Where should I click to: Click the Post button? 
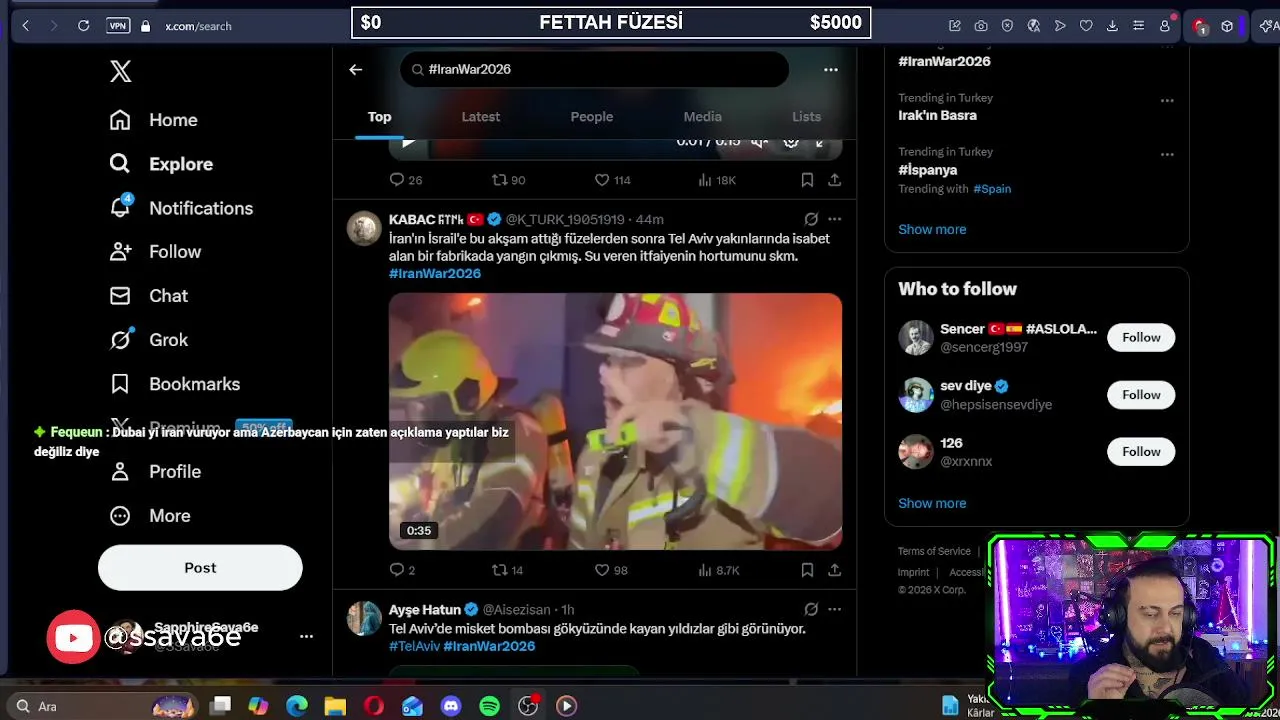click(x=200, y=568)
